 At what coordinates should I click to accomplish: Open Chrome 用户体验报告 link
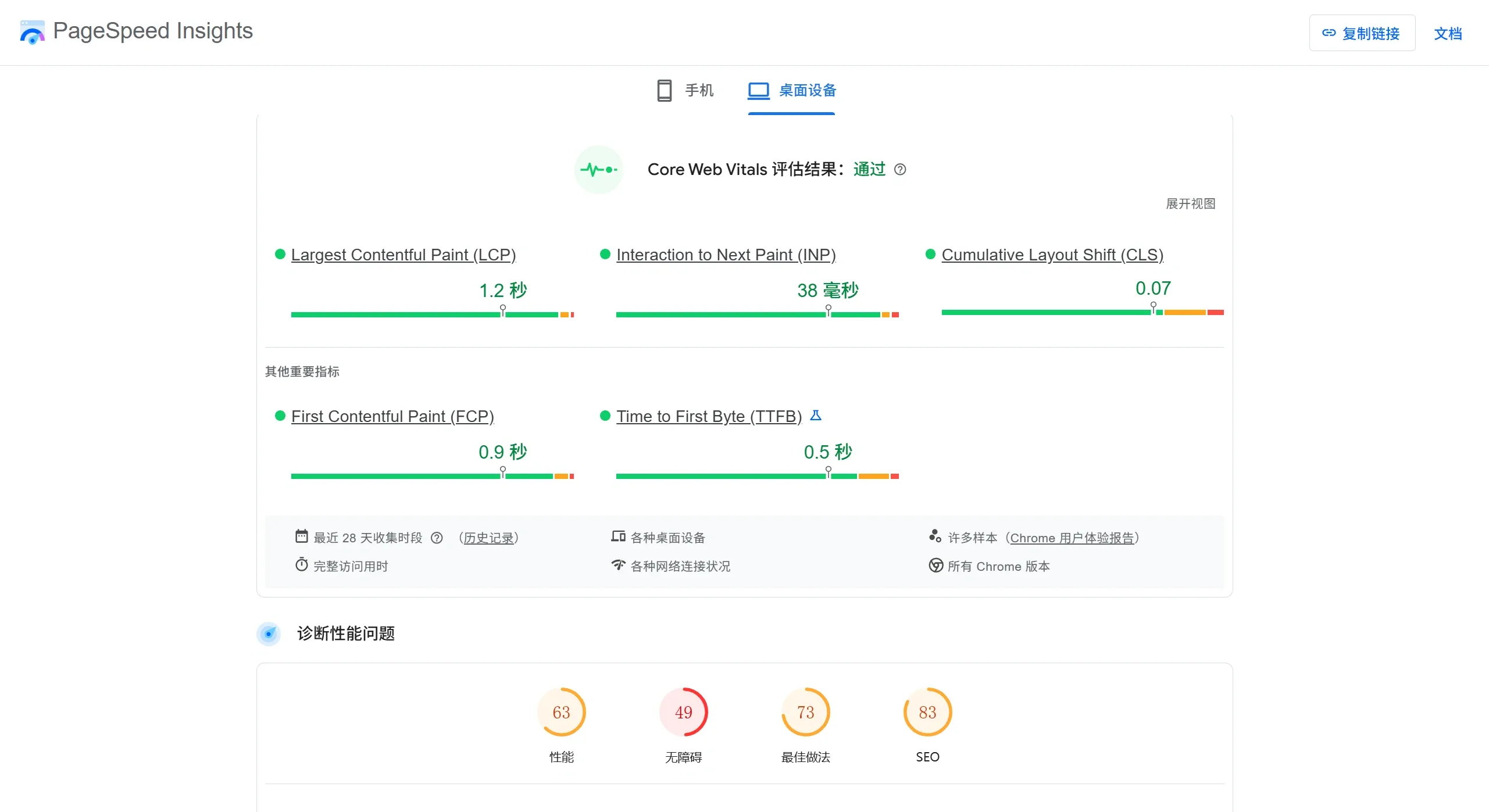tap(1072, 538)
